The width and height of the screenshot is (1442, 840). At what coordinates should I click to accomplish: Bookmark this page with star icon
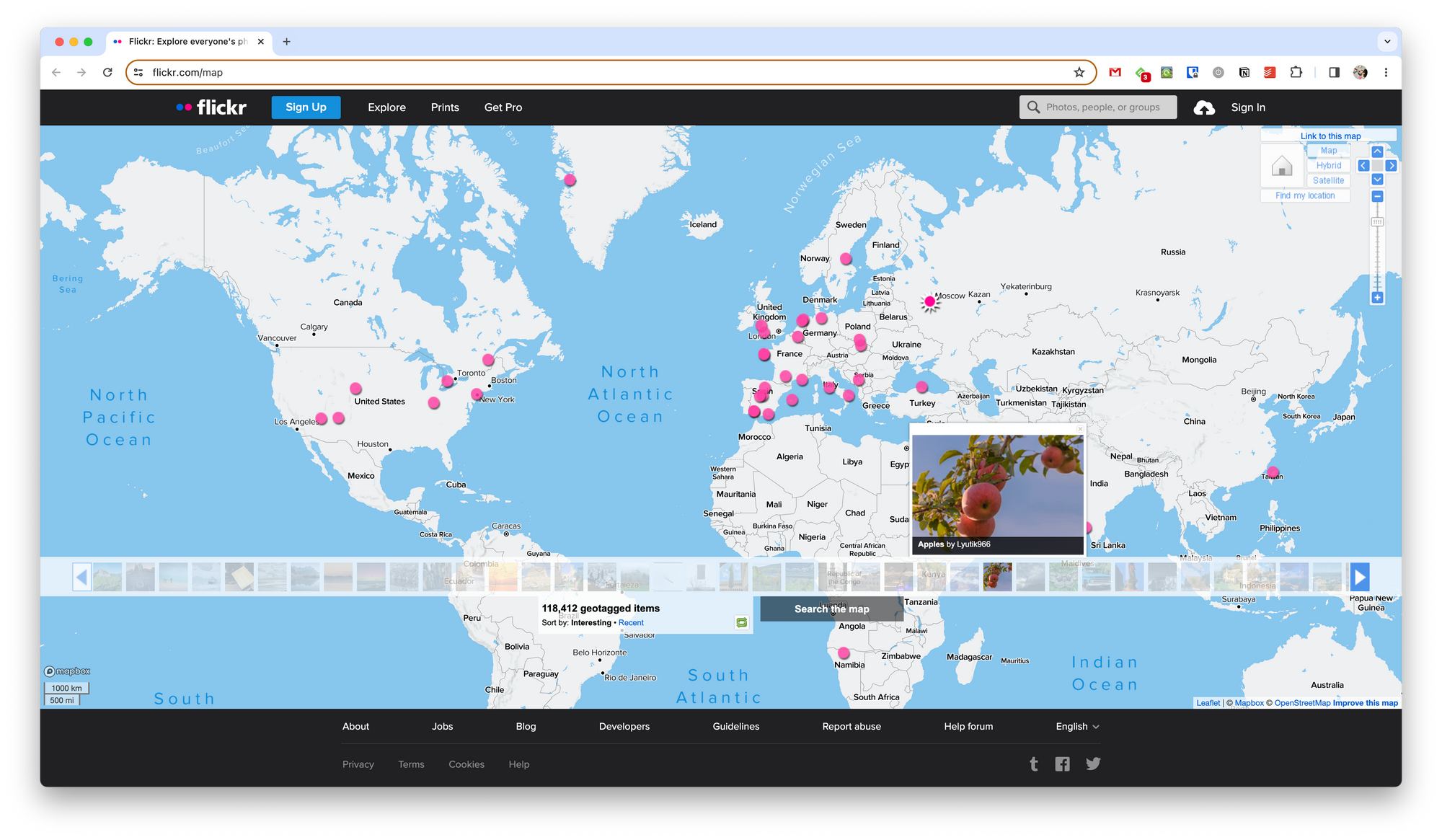click(1079, 72)
